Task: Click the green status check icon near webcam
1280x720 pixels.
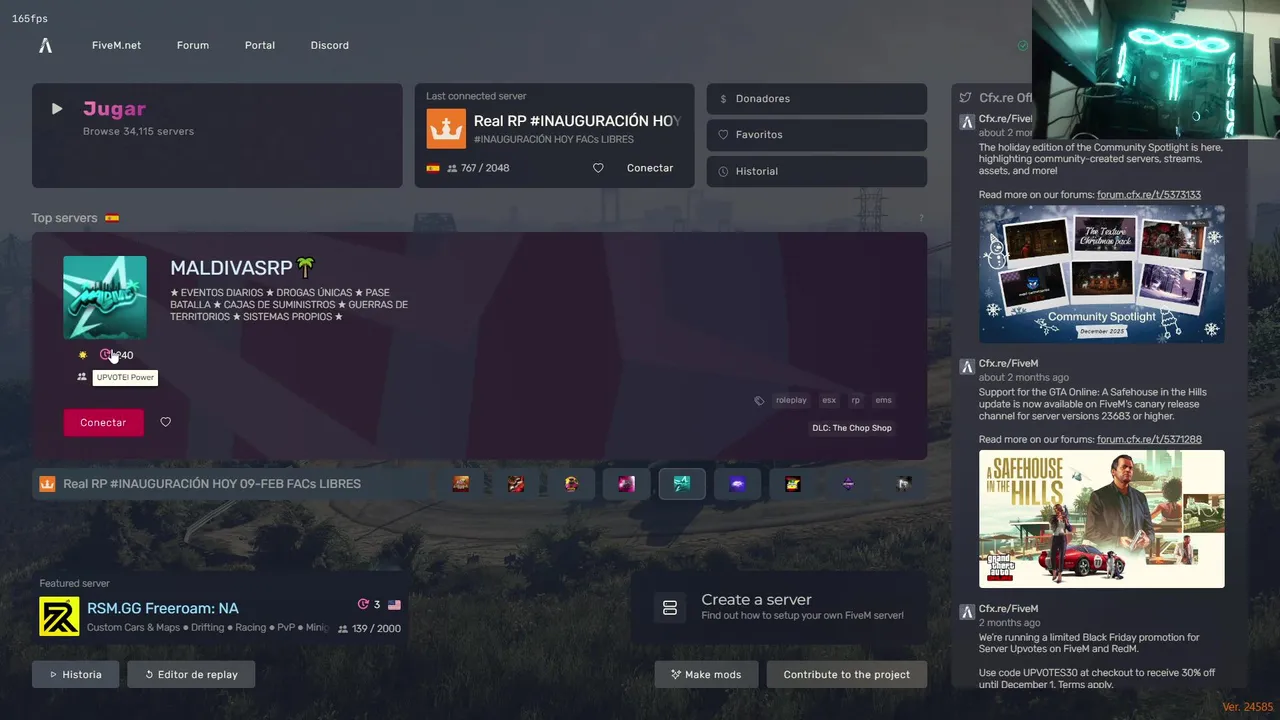Action: tap(1022, 46)
